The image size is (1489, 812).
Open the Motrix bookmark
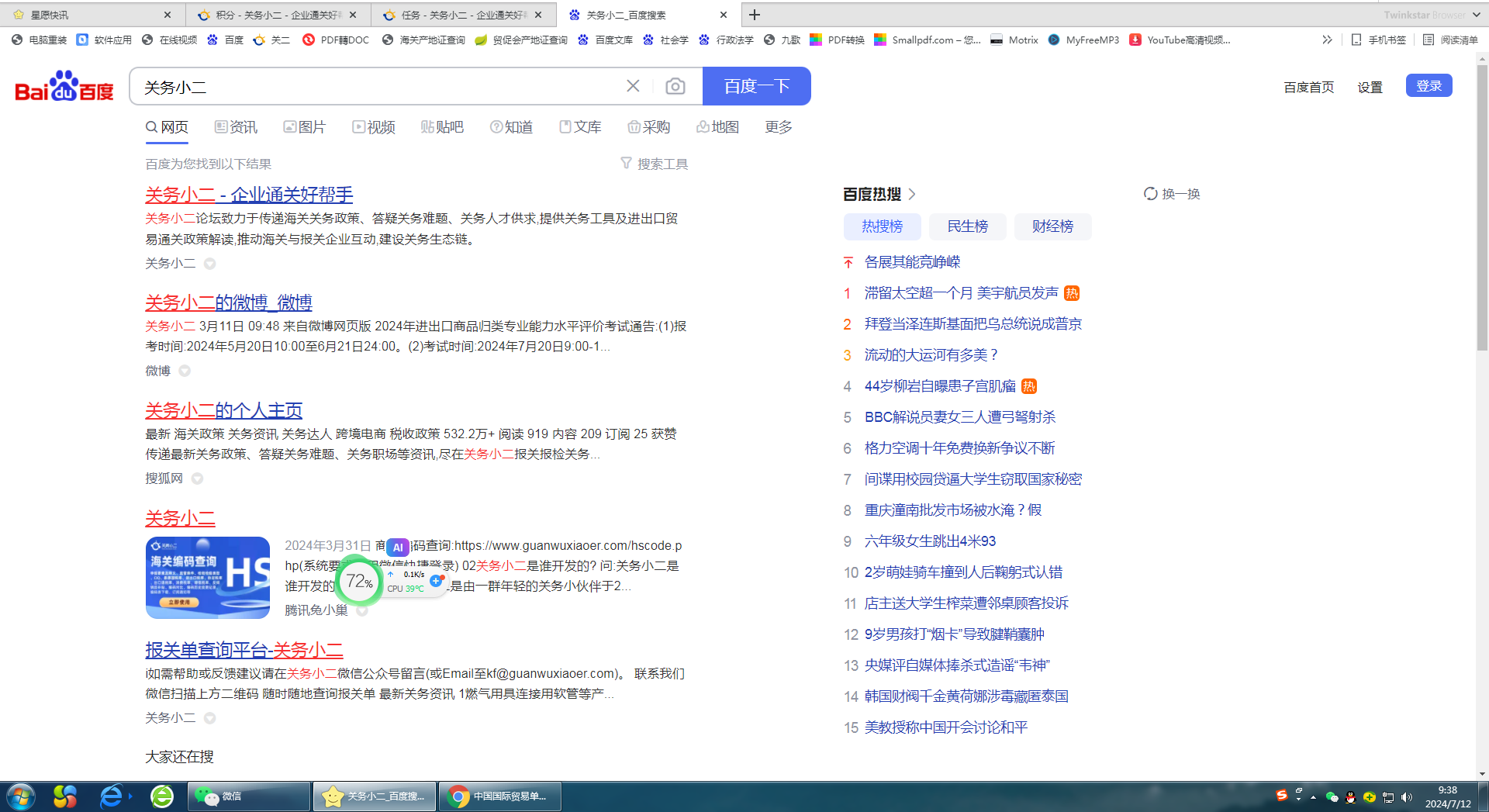1014,40
